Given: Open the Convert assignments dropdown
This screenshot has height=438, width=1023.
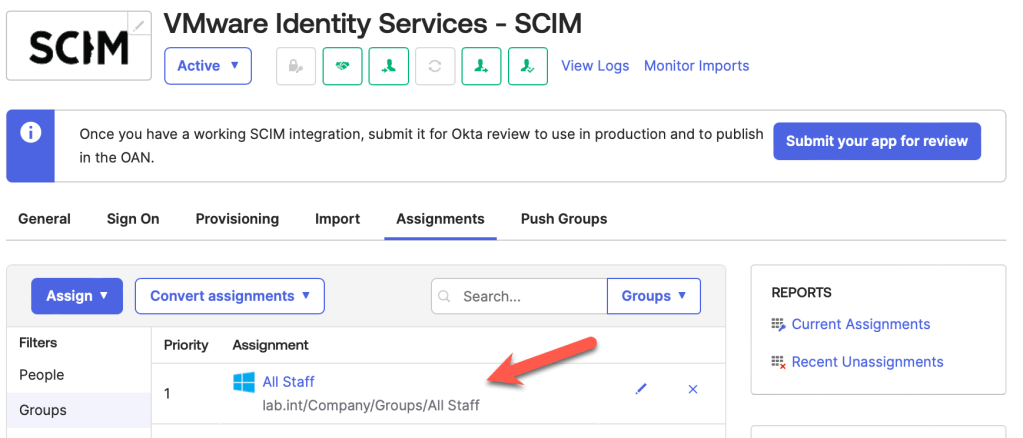Looking at the screenshot, I should click(230, 296).
